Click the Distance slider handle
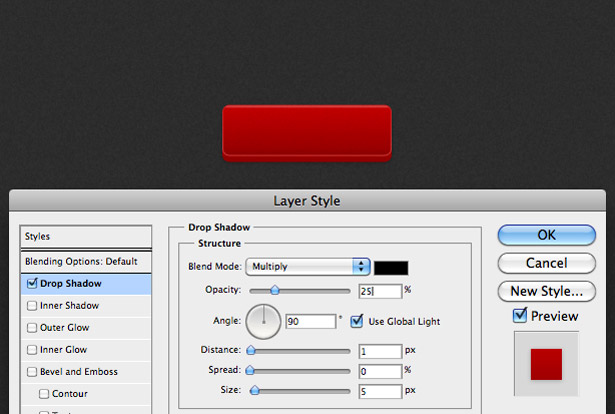 (251, 350)
